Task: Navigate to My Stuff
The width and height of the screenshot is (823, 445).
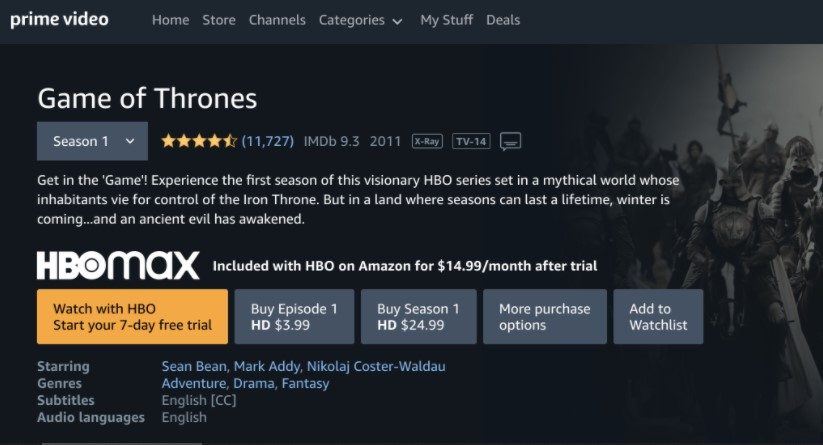Action: pos(448,20)
